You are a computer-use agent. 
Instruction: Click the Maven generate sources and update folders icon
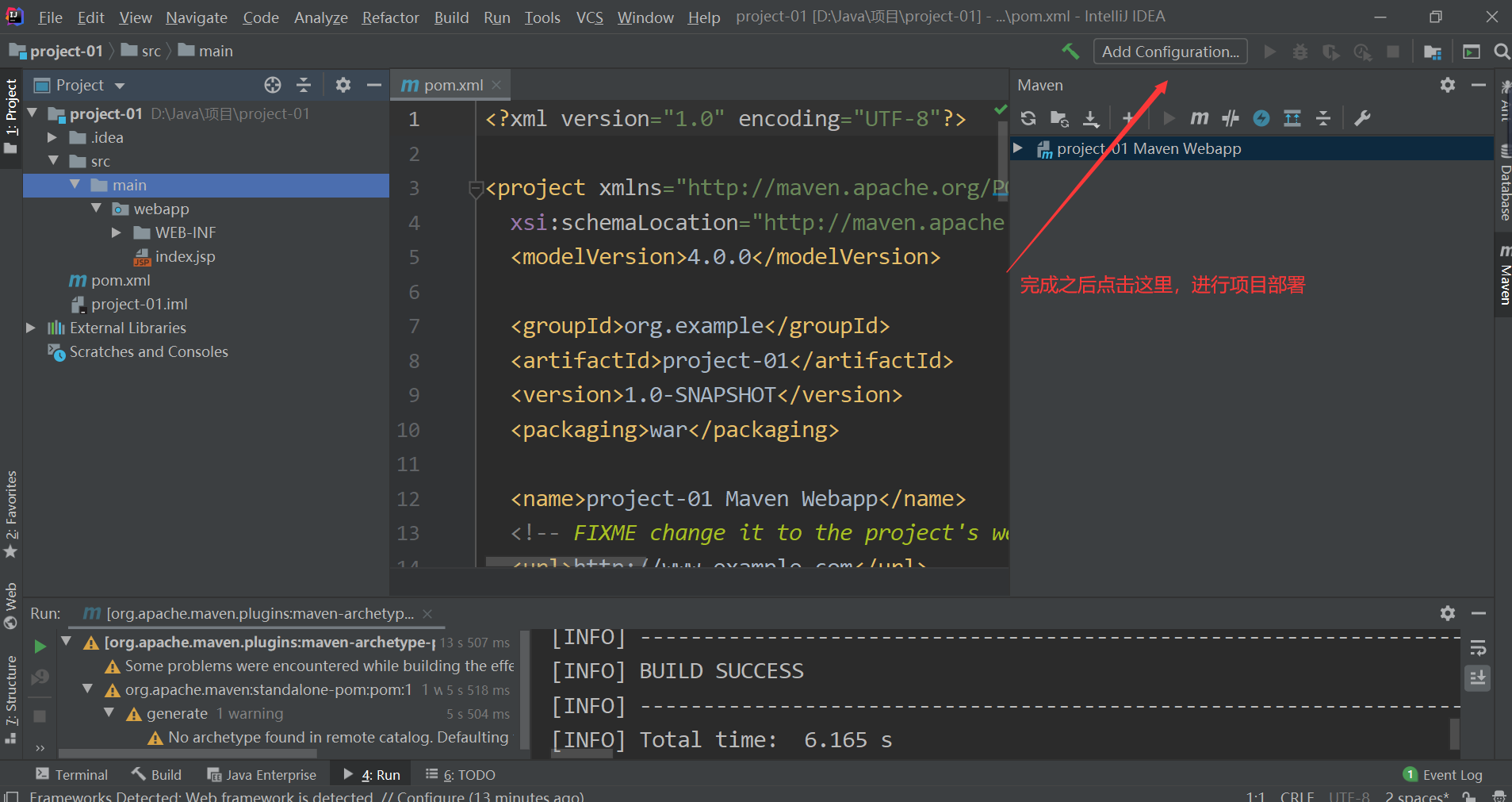tap(1059, 118)
